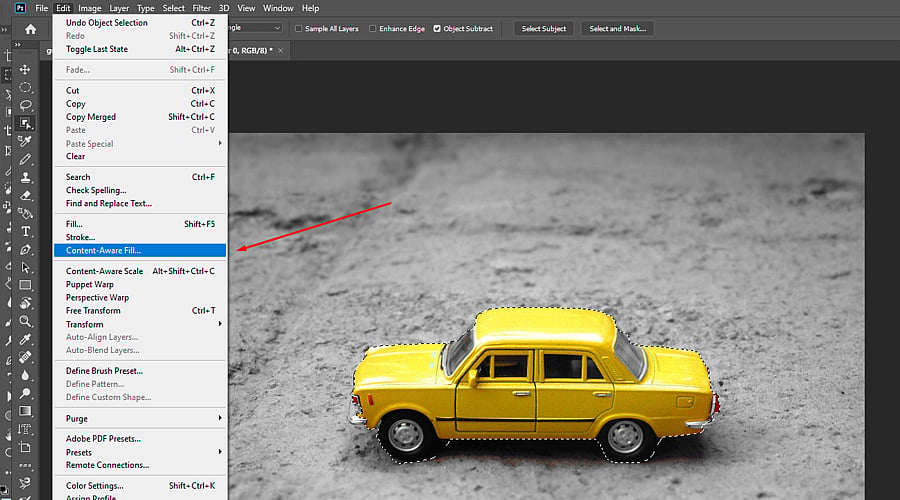The width and height of the screenshot is (900, 500).
Task: Choose Toggle Last State
Action: pos(140,49)
